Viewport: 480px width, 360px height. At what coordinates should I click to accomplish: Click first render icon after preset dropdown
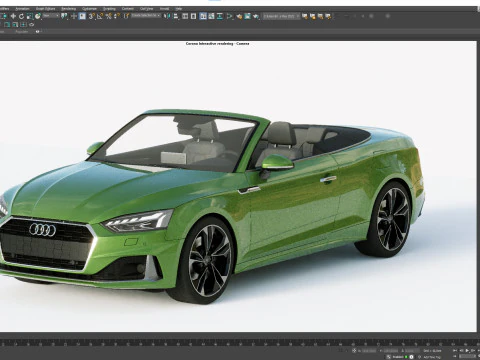305,16
